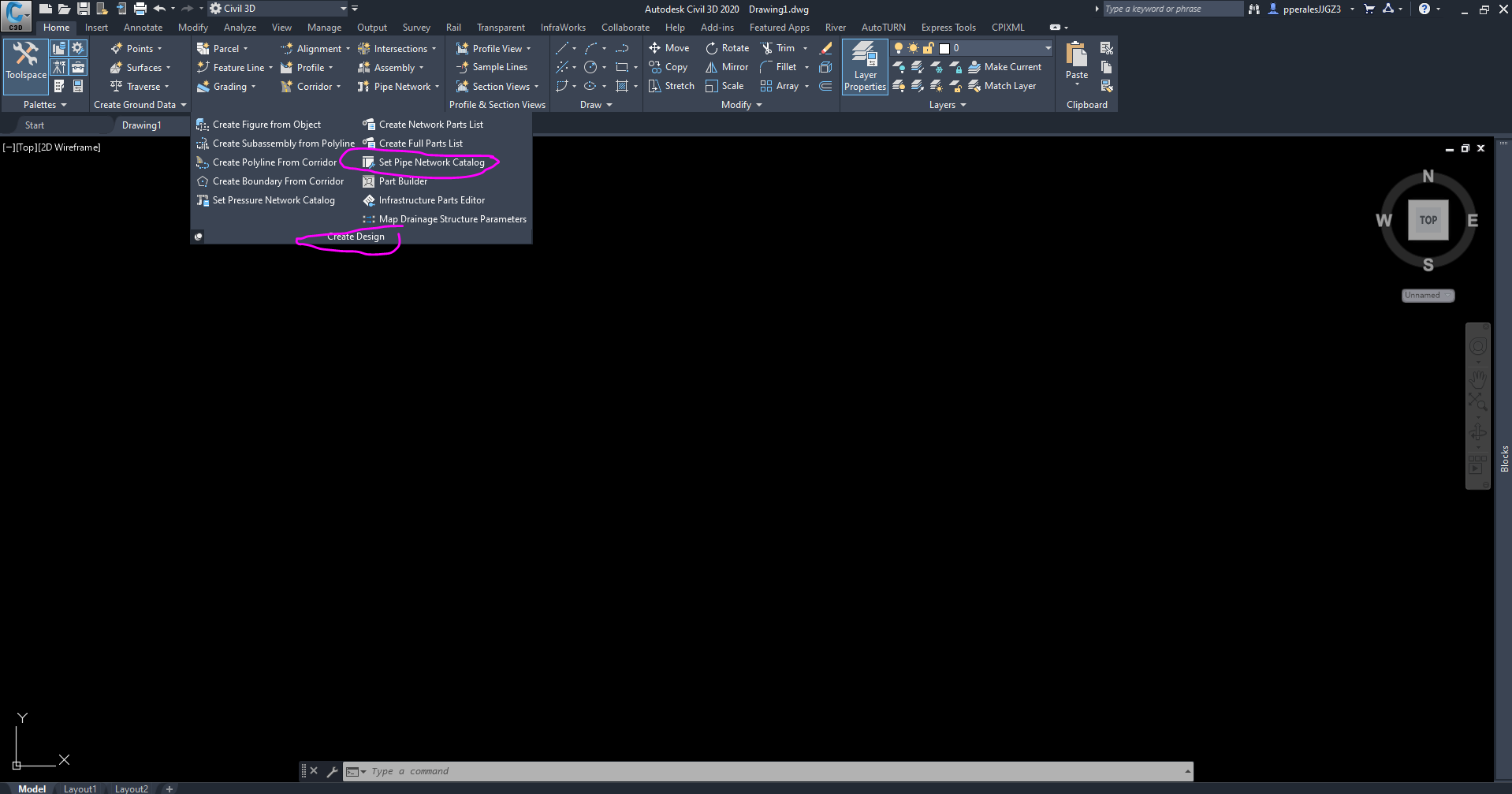Click the Make Current layer button

pos(1005,67)
